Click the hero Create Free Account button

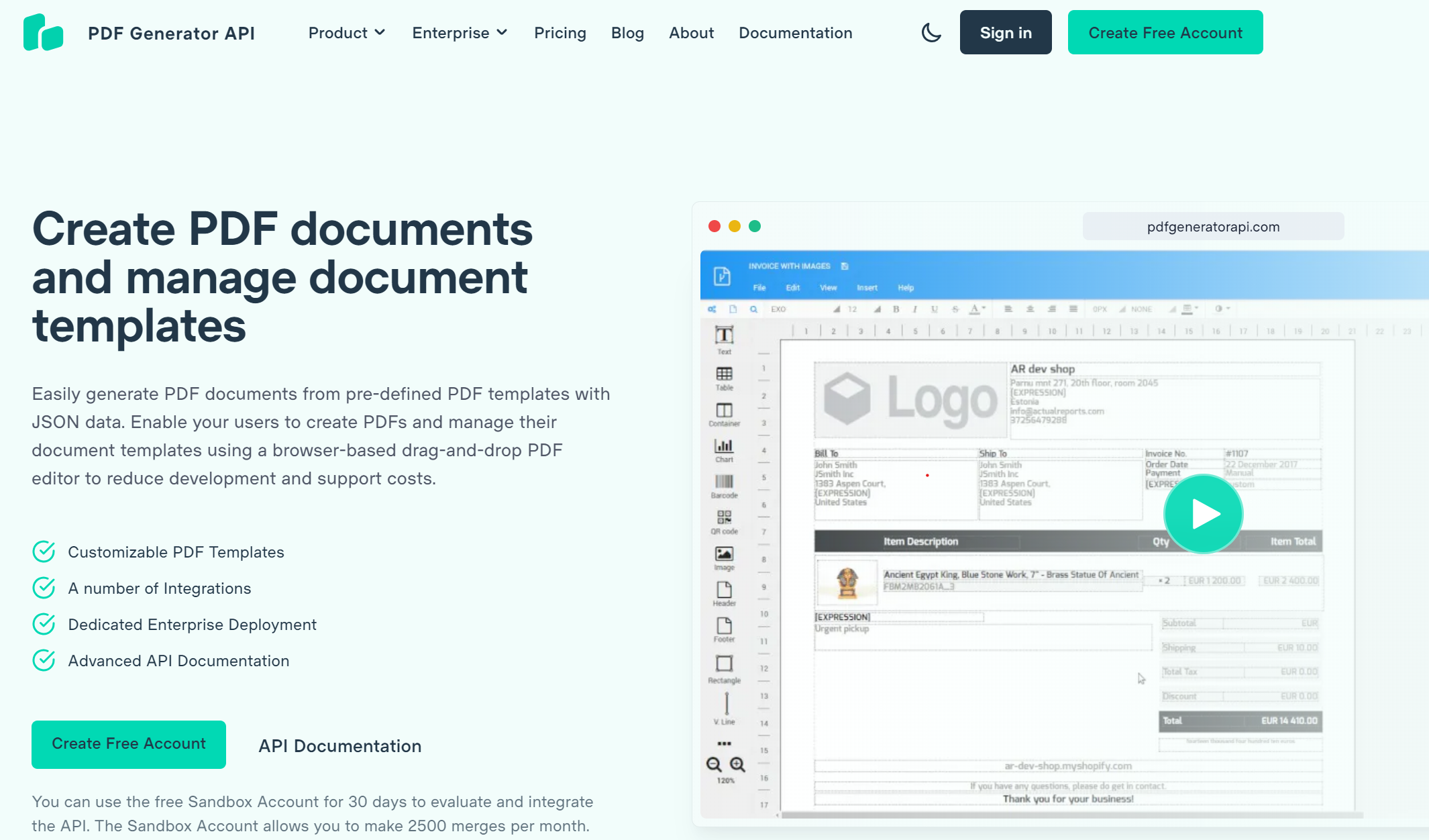[129, 744]
